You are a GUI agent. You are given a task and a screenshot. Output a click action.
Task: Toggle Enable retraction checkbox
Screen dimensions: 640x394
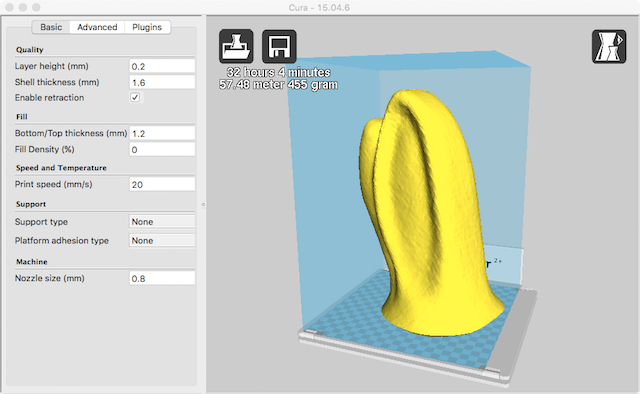point(135,98)
